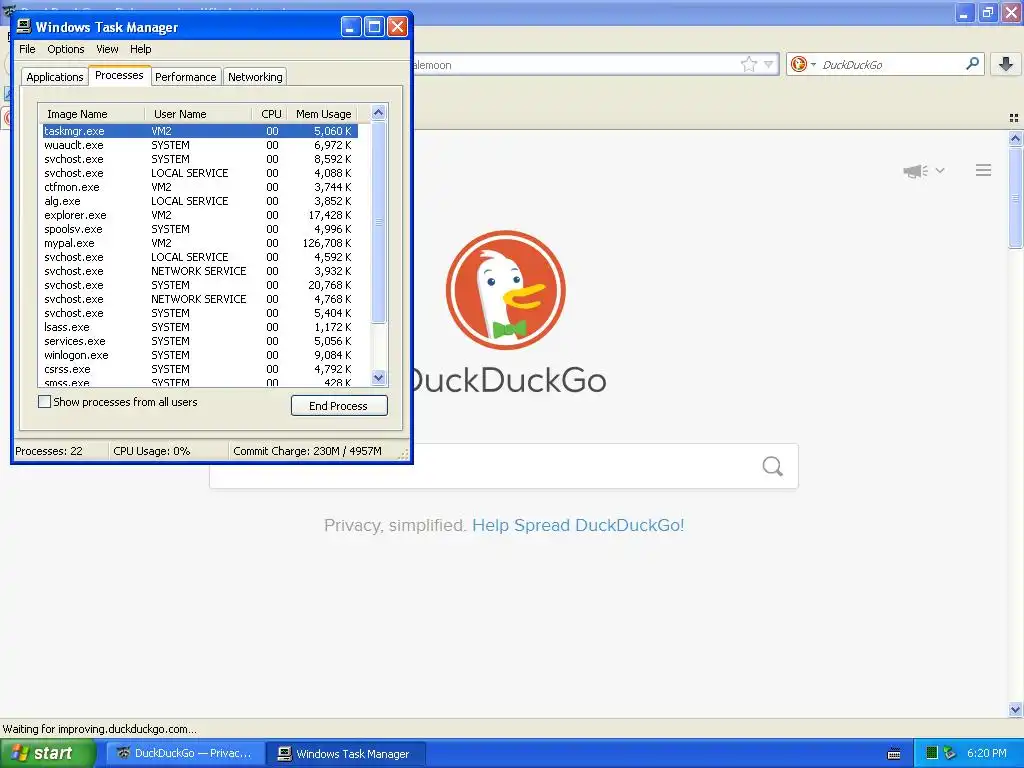
Task: Click the 6:20 PM system clock
Action: pyautogui.click(x=986, y=753)
